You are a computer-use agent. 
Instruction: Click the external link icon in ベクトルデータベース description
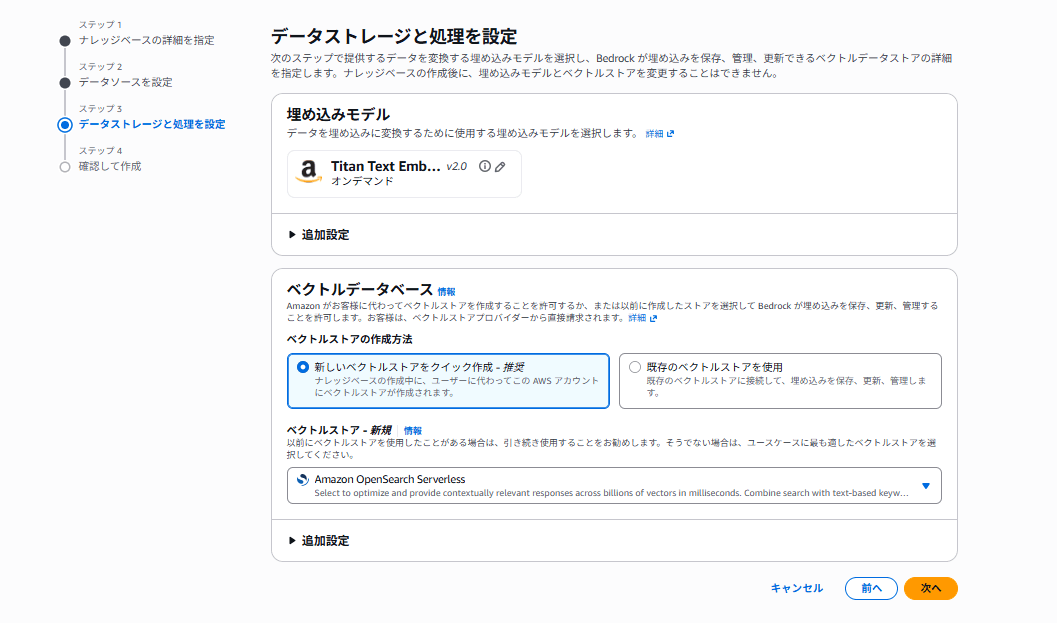[x=653, y=318]
